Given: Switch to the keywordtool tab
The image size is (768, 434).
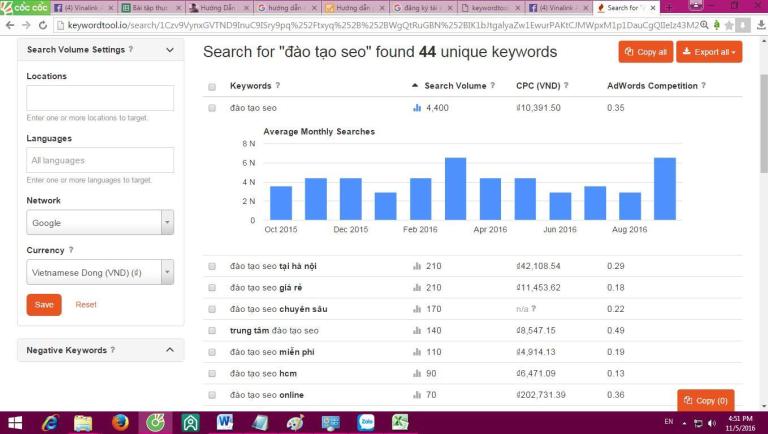Looking at the screenshot, I should [491, 7].
